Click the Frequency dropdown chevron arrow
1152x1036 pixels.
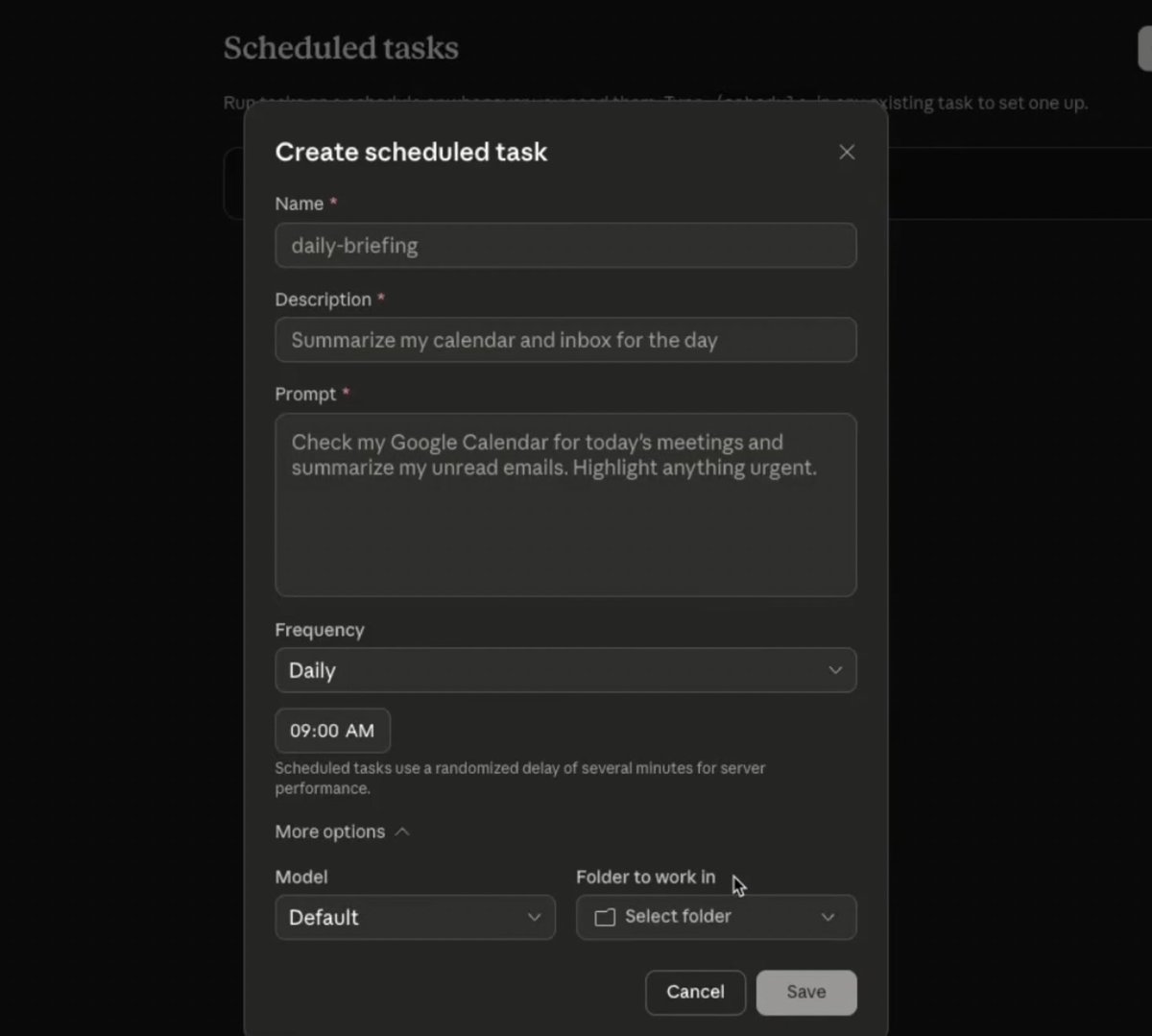click(x=835, y=670)
